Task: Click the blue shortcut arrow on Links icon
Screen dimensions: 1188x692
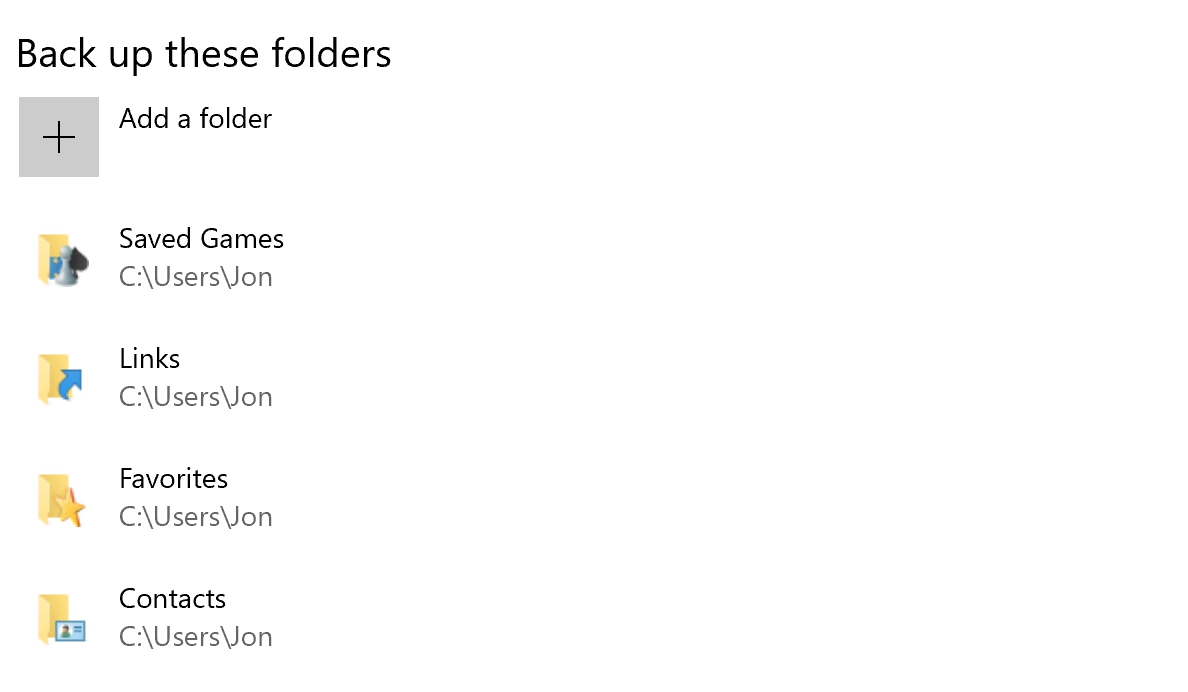Action: click(70, 384)
